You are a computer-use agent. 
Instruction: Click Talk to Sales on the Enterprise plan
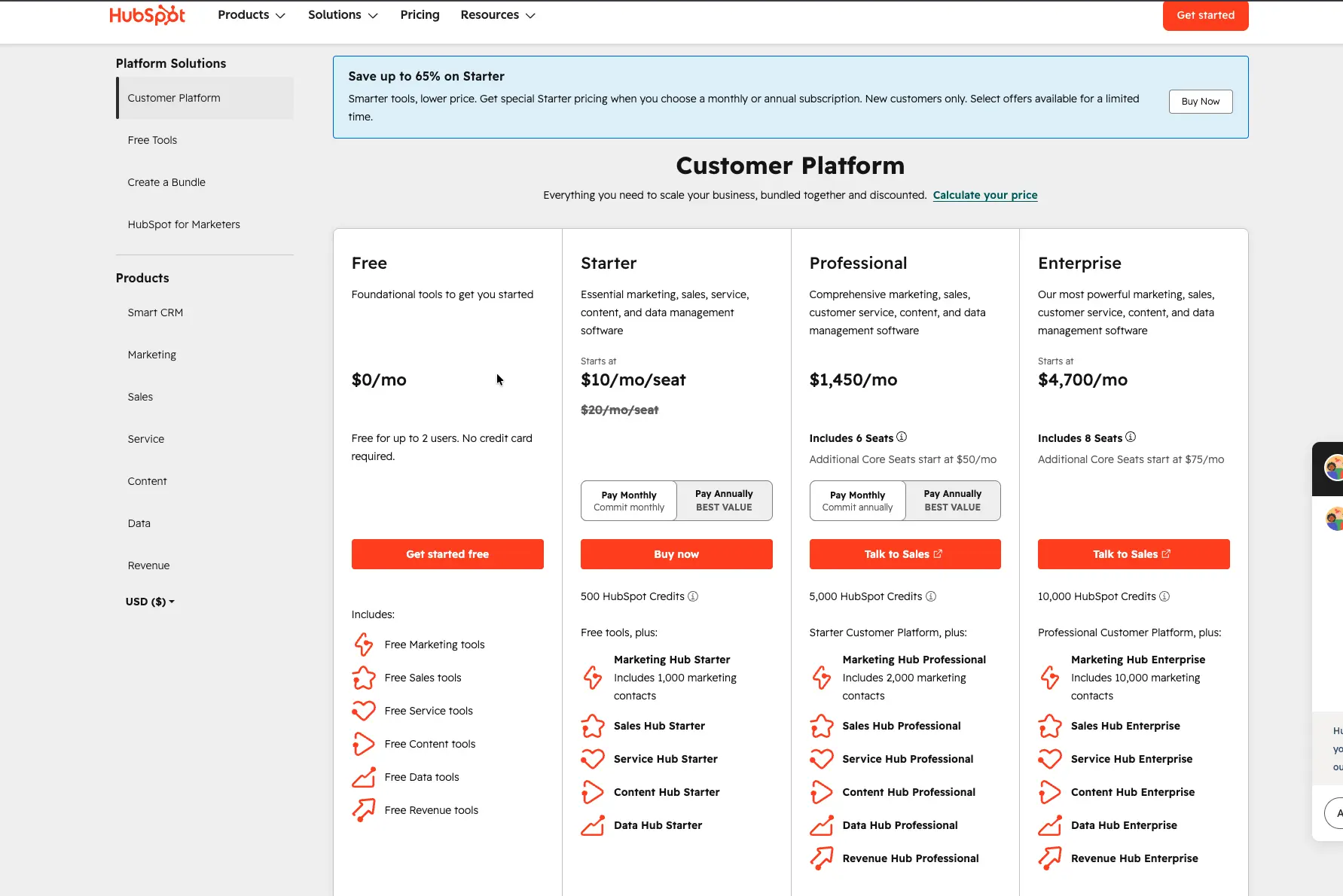[x=1134, y=554]
